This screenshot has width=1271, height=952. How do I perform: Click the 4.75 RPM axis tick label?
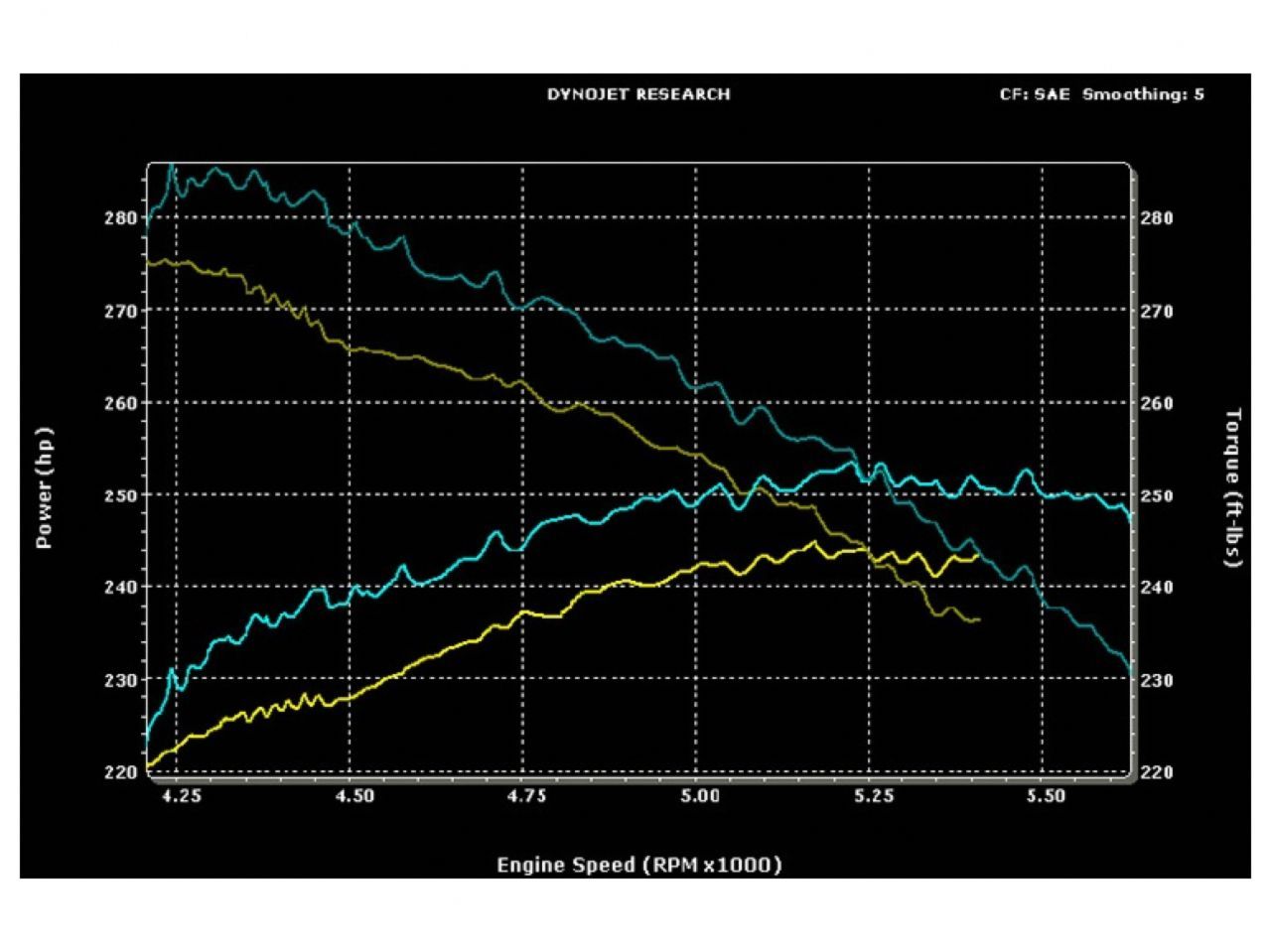tap(526, 795)
